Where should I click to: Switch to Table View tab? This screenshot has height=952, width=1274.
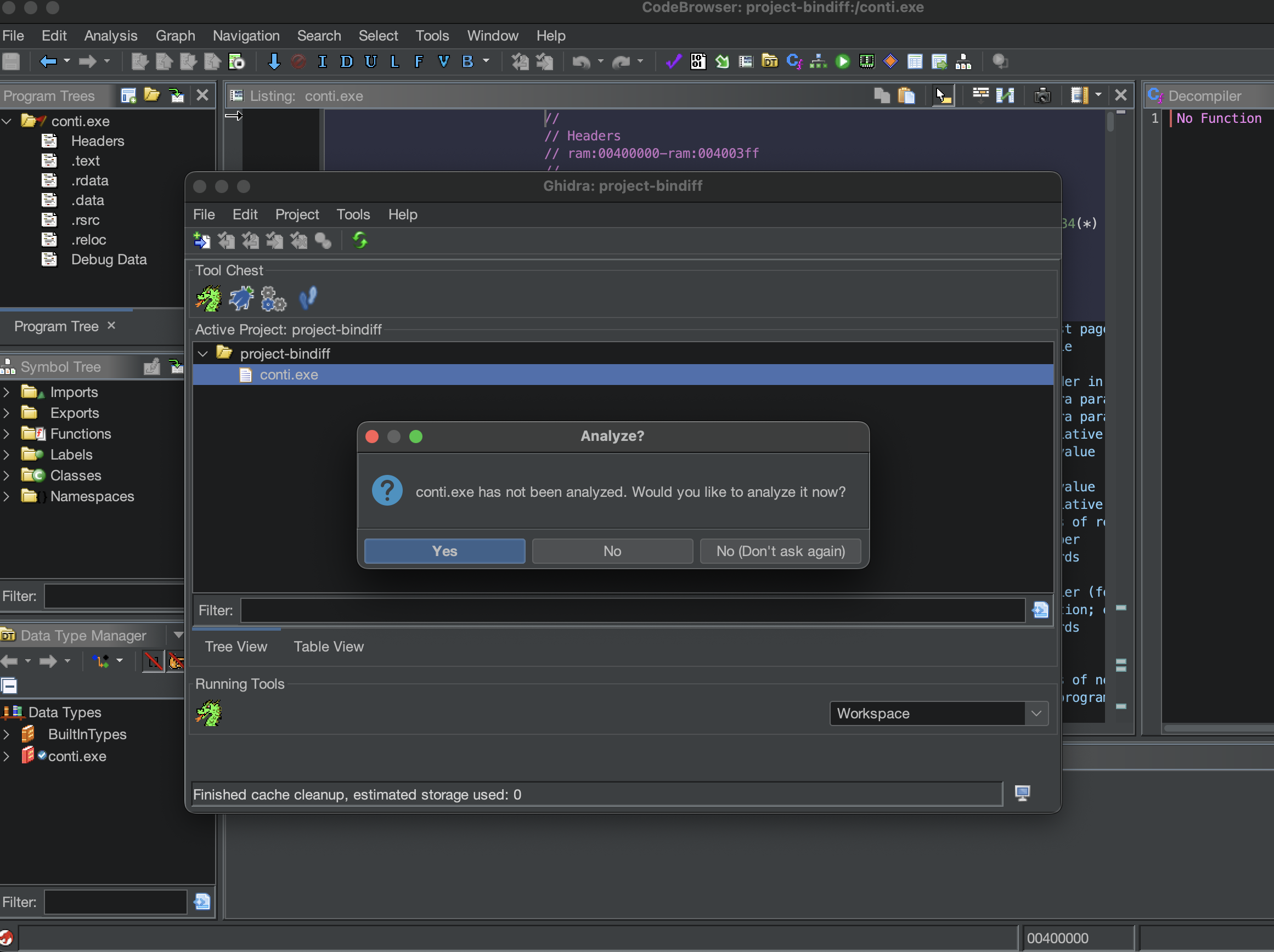click(328, 647)
